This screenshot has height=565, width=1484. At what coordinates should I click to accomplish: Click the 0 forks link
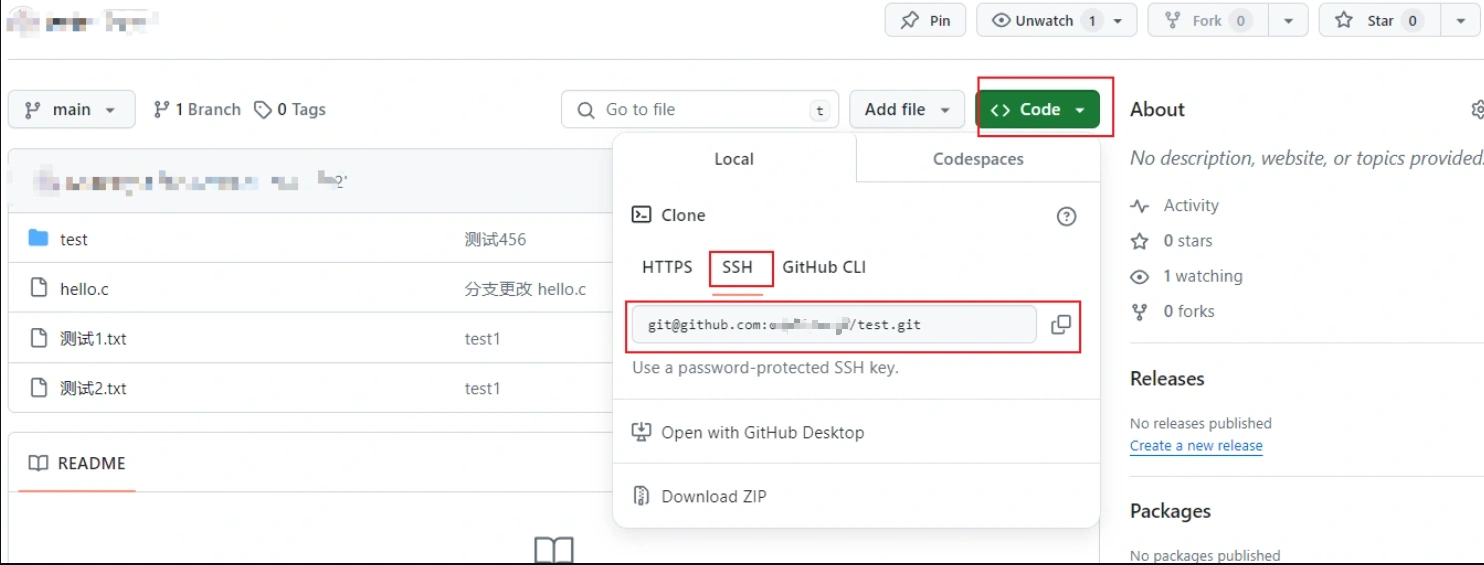tap(1189, 311)
